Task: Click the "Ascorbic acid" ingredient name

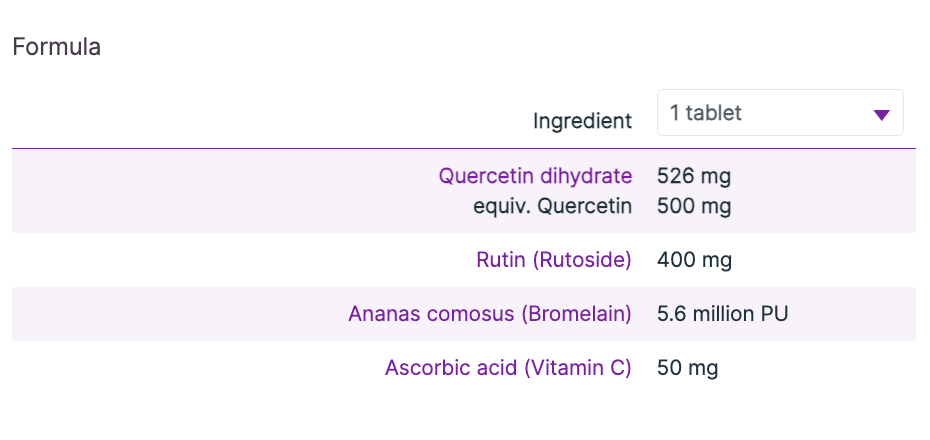Action: (x=450, y=368)
